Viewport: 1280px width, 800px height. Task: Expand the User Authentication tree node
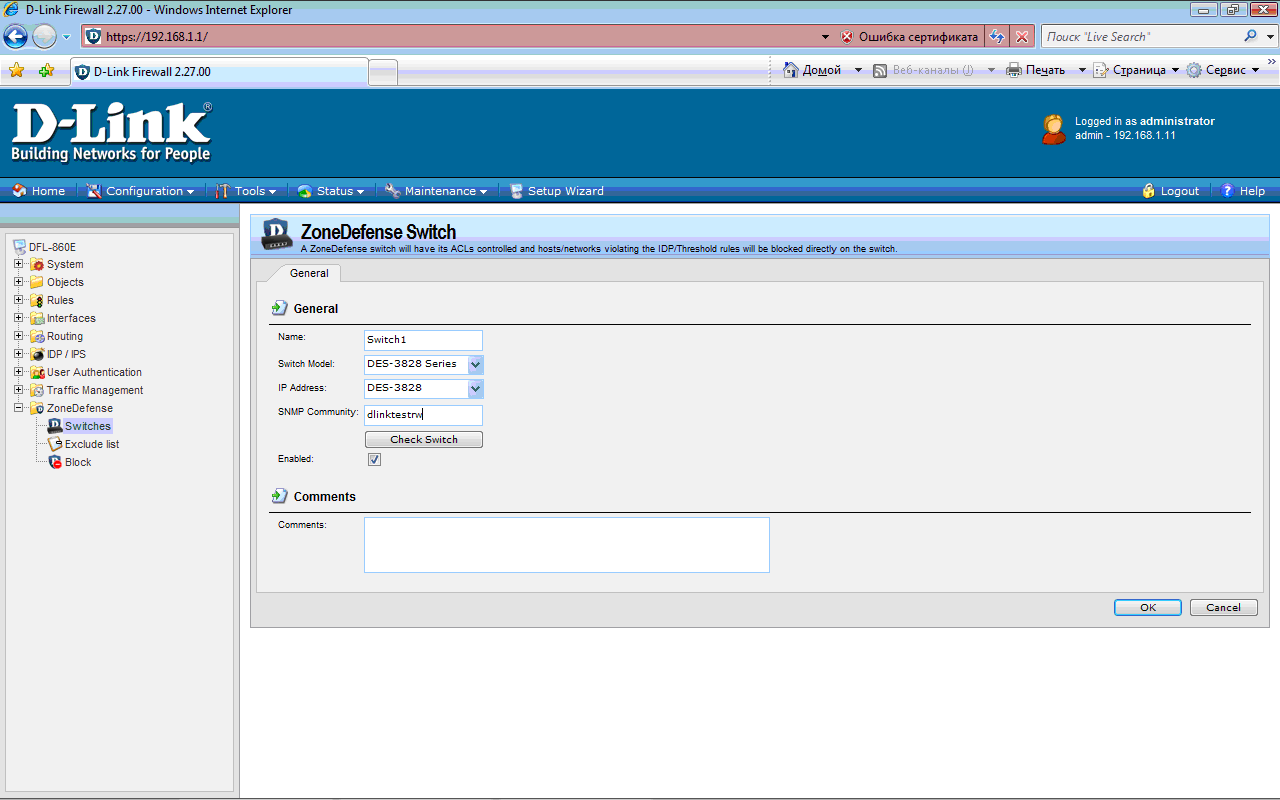19,372
